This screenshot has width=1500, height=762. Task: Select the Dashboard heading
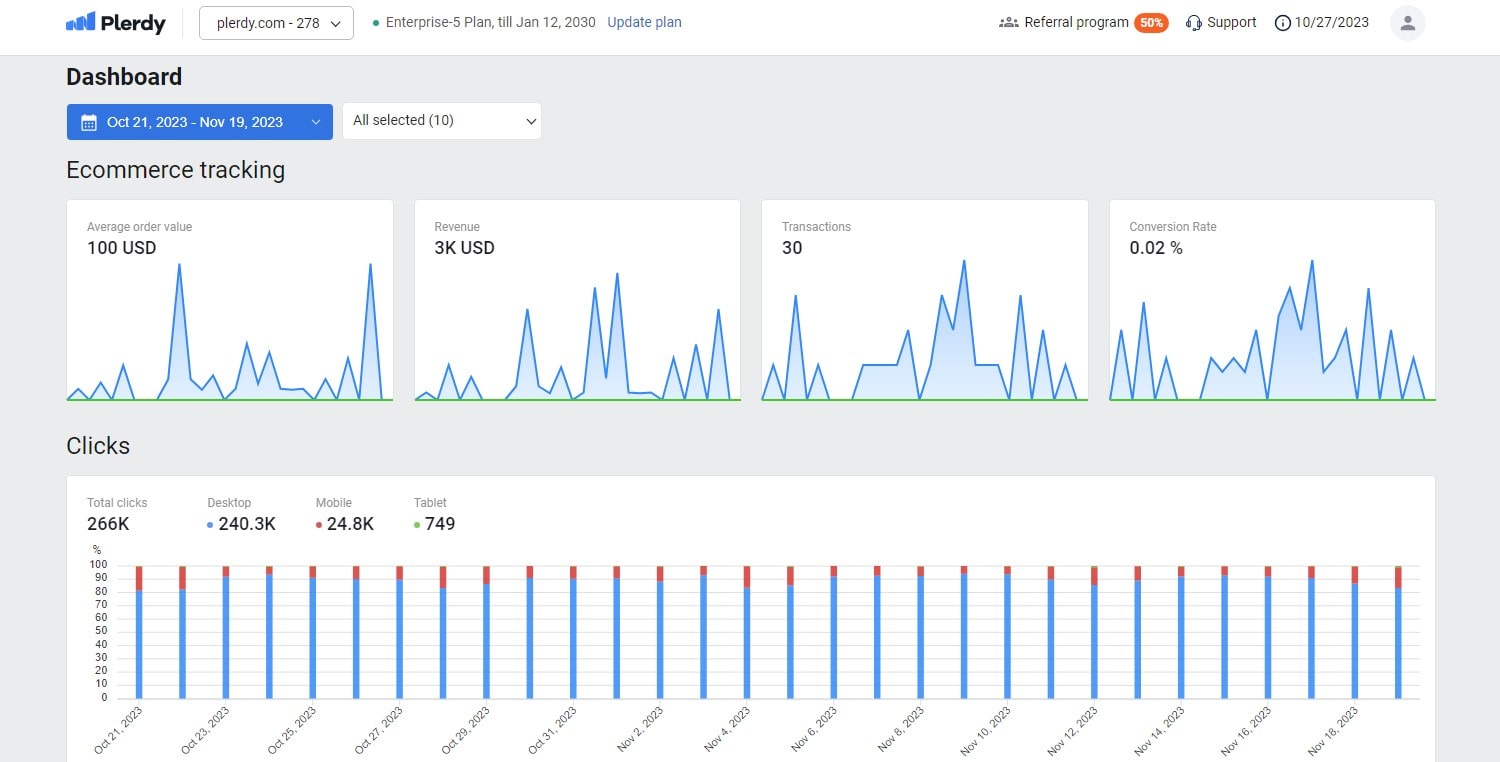coord(124,76)
